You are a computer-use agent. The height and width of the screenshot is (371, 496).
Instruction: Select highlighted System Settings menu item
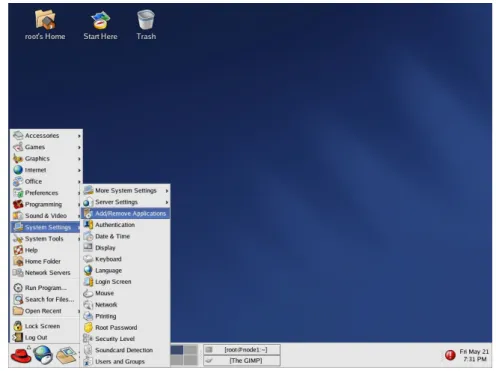pos(46,227)
